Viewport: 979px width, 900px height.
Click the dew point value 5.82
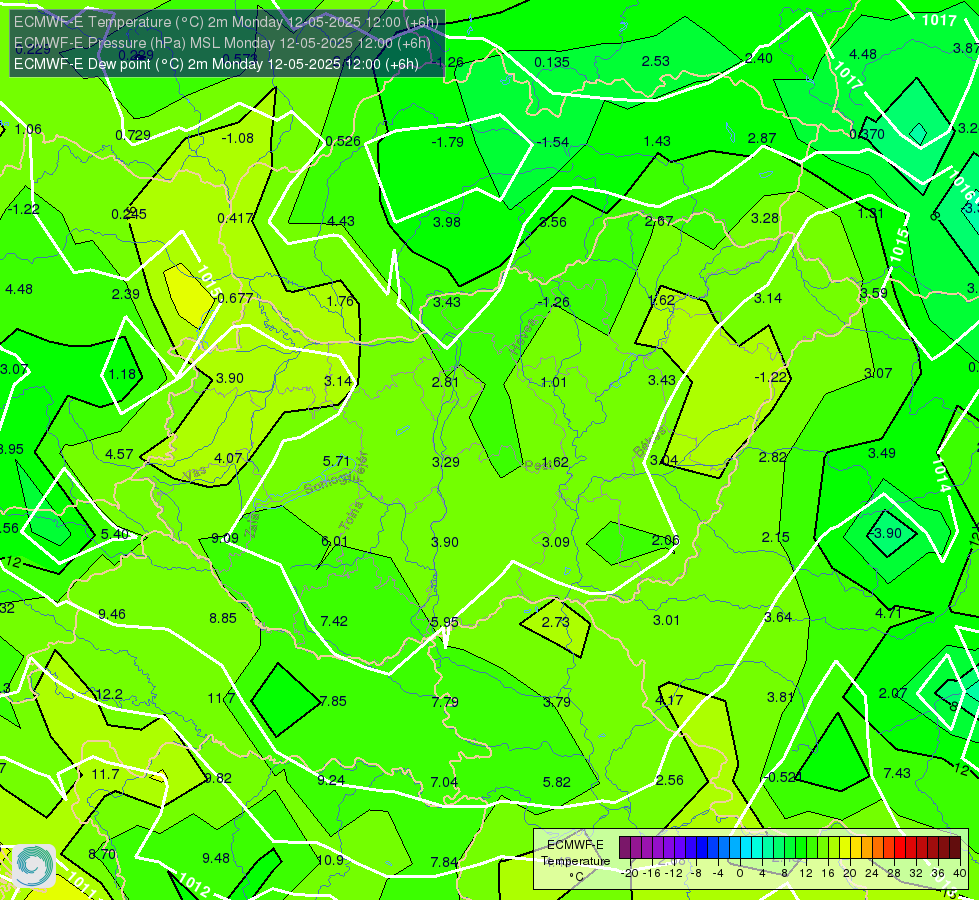click(556, 782)
